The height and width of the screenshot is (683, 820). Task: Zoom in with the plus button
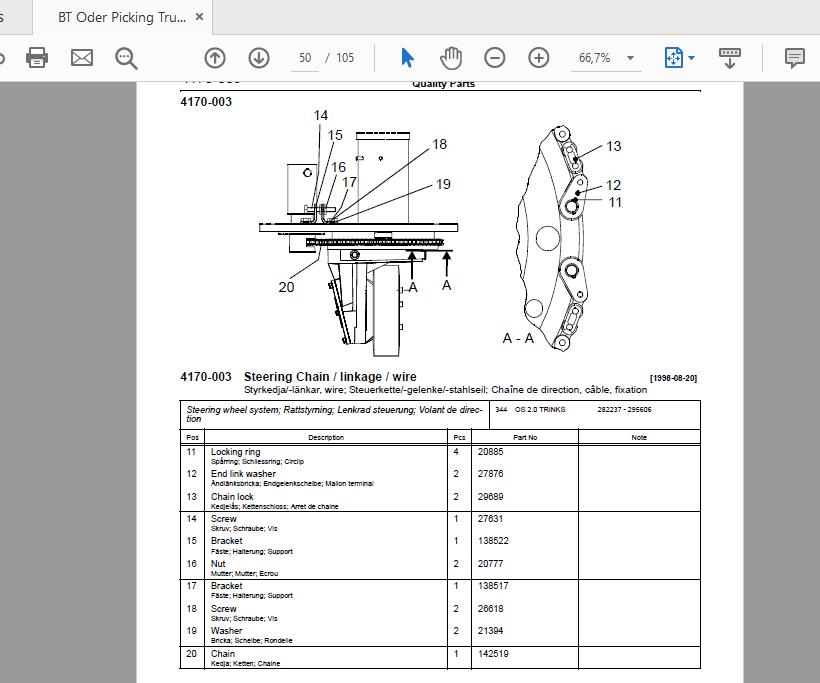click(539, 58)
